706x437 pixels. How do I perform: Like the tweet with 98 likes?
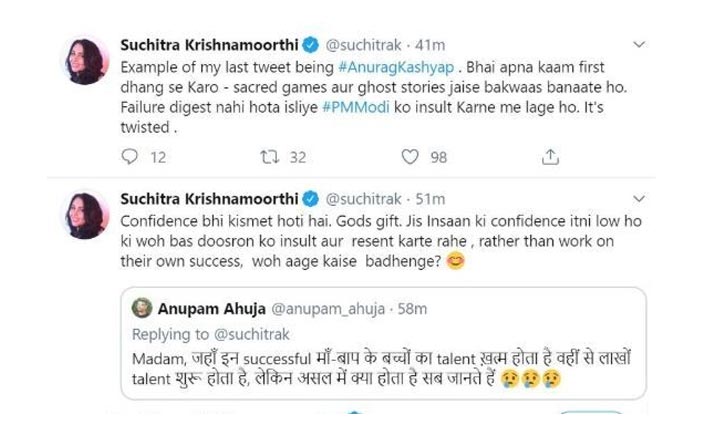click(x=410, y=157)
